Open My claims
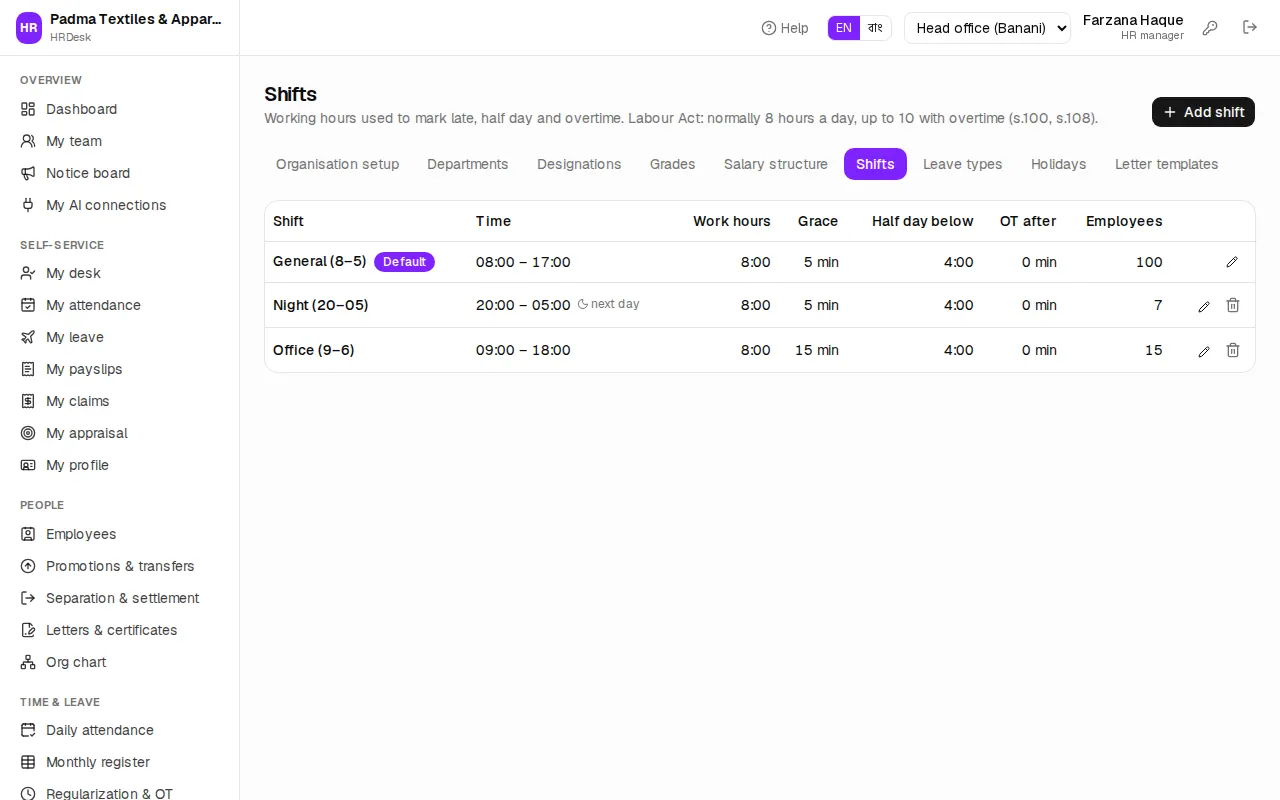 pos(120,401)
